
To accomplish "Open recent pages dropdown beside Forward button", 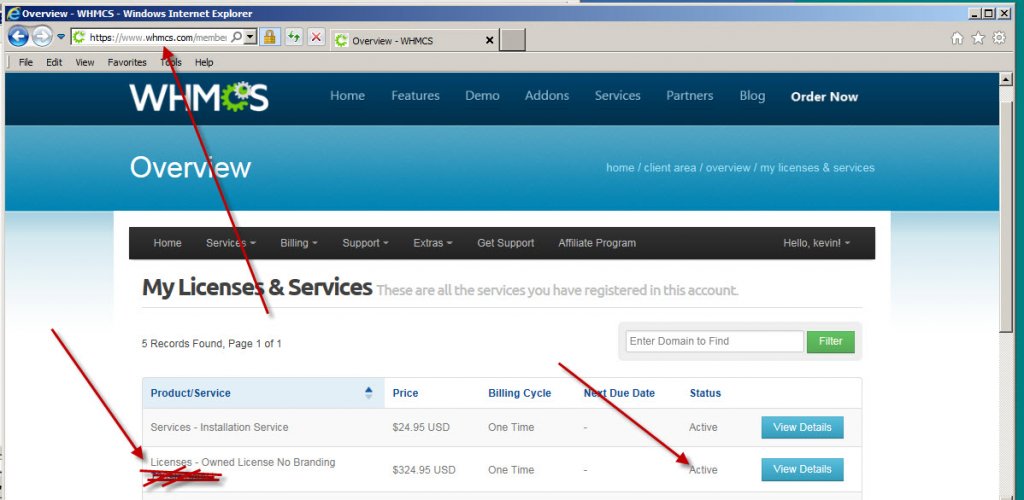I will click(61, 37).
